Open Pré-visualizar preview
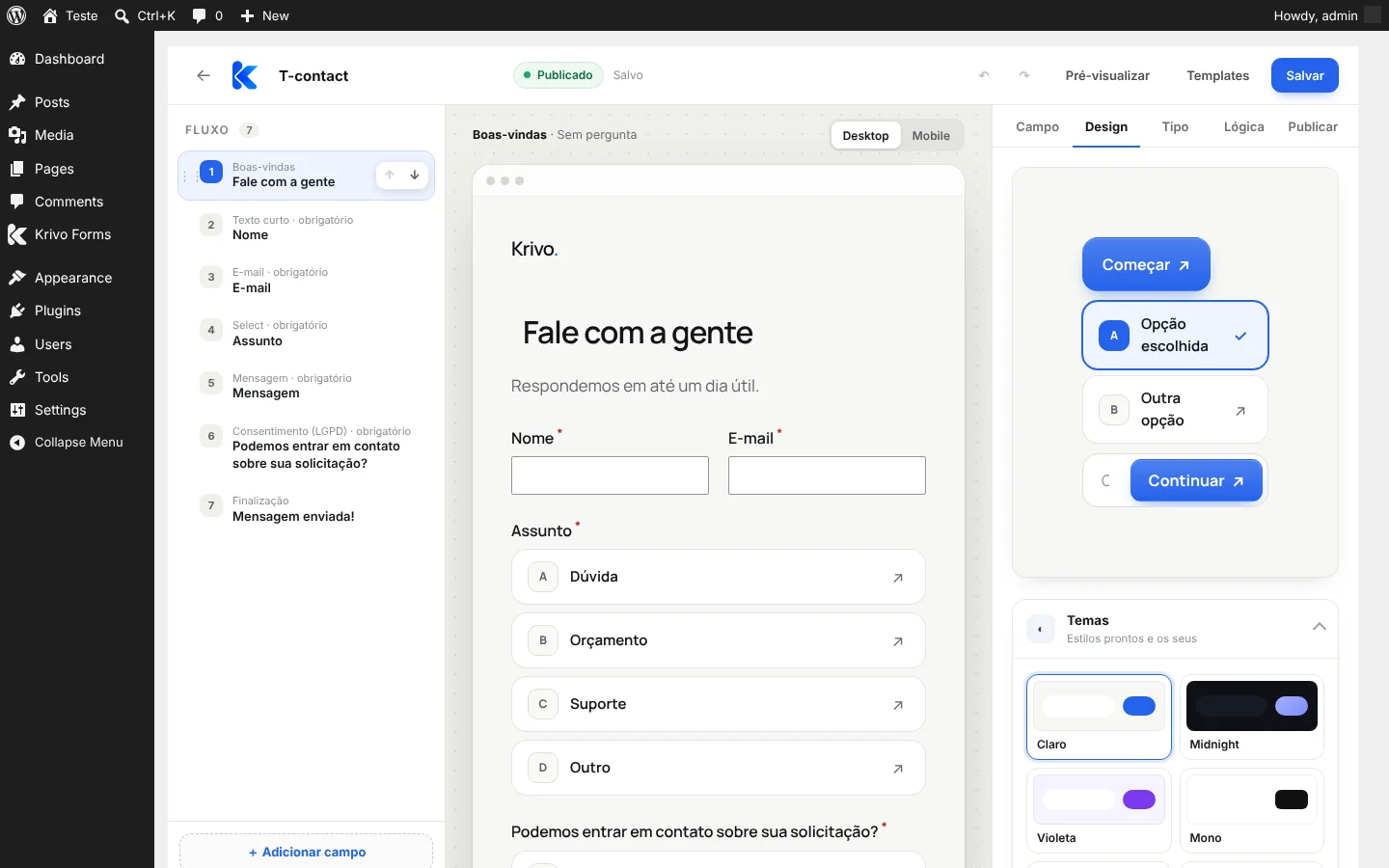The width and height of the screenshot is (1389, 868). click(x=1107, y=75)
